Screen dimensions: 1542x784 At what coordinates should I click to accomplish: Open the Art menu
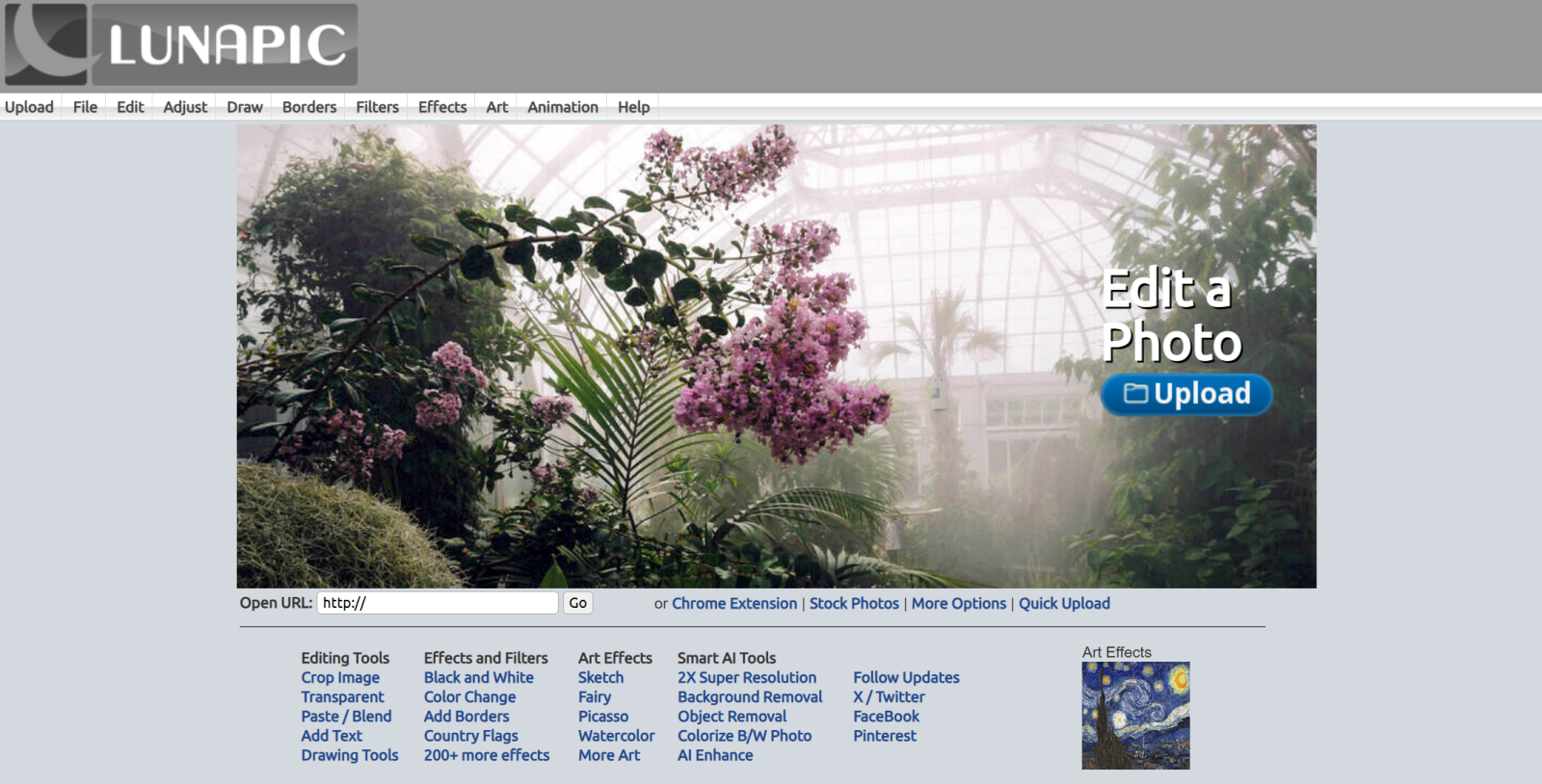[497, 107]
